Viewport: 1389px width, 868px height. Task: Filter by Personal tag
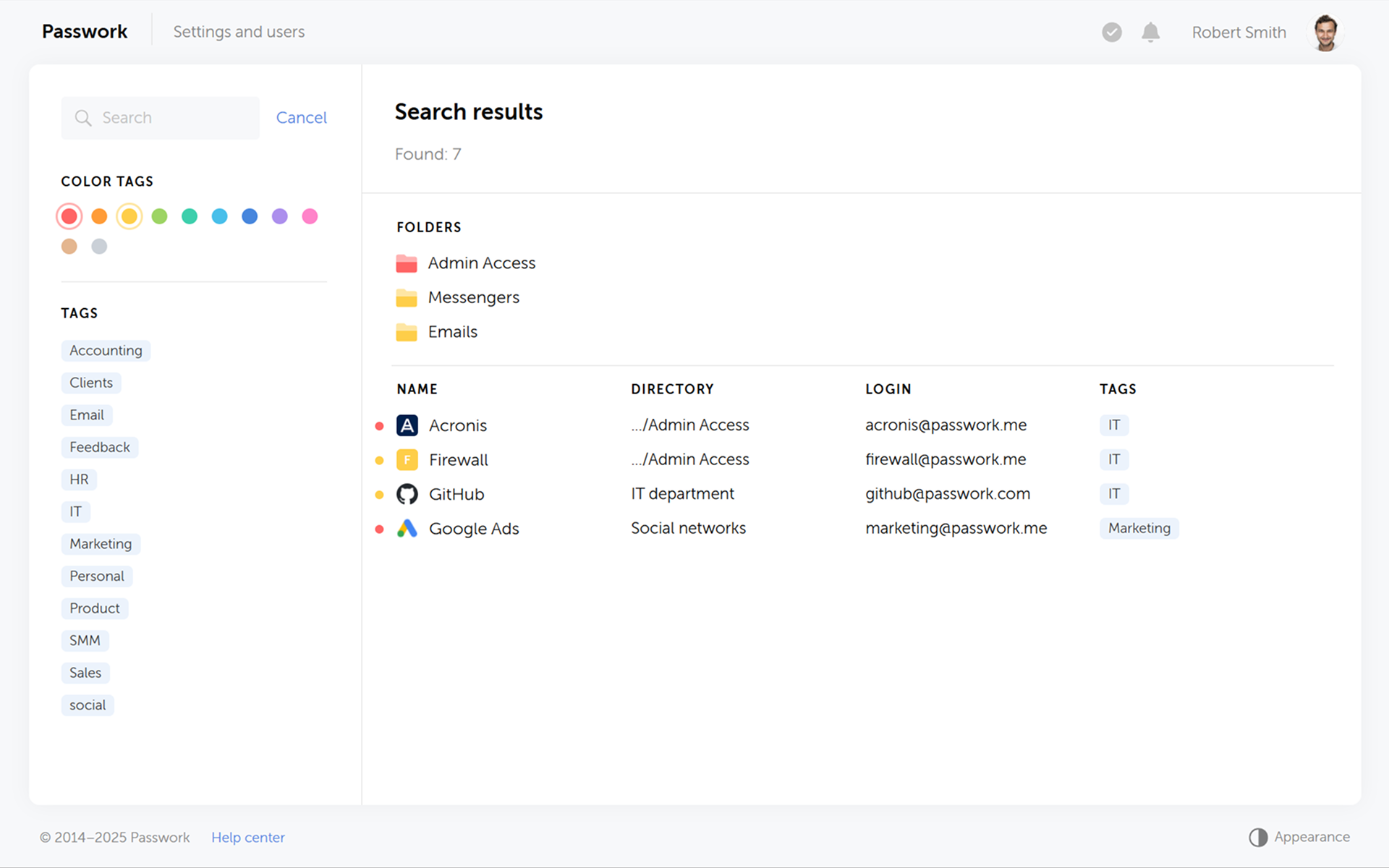click(97, 576)
